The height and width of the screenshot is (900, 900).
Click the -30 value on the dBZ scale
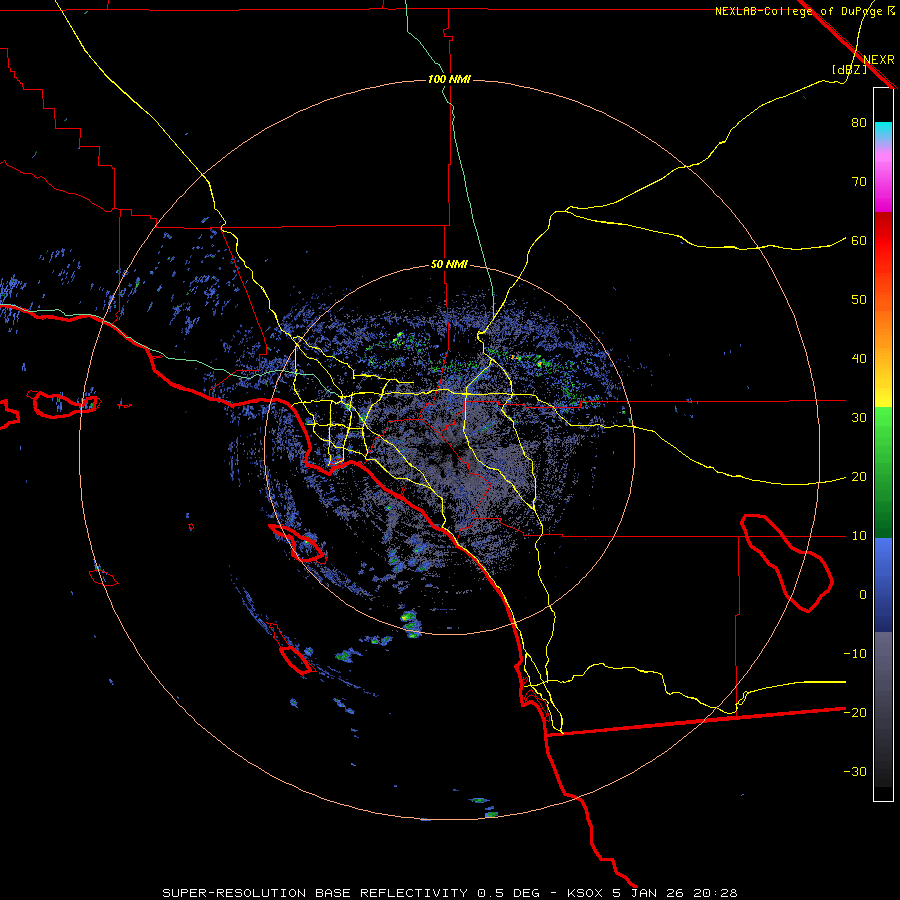click(x=855, y=771)
